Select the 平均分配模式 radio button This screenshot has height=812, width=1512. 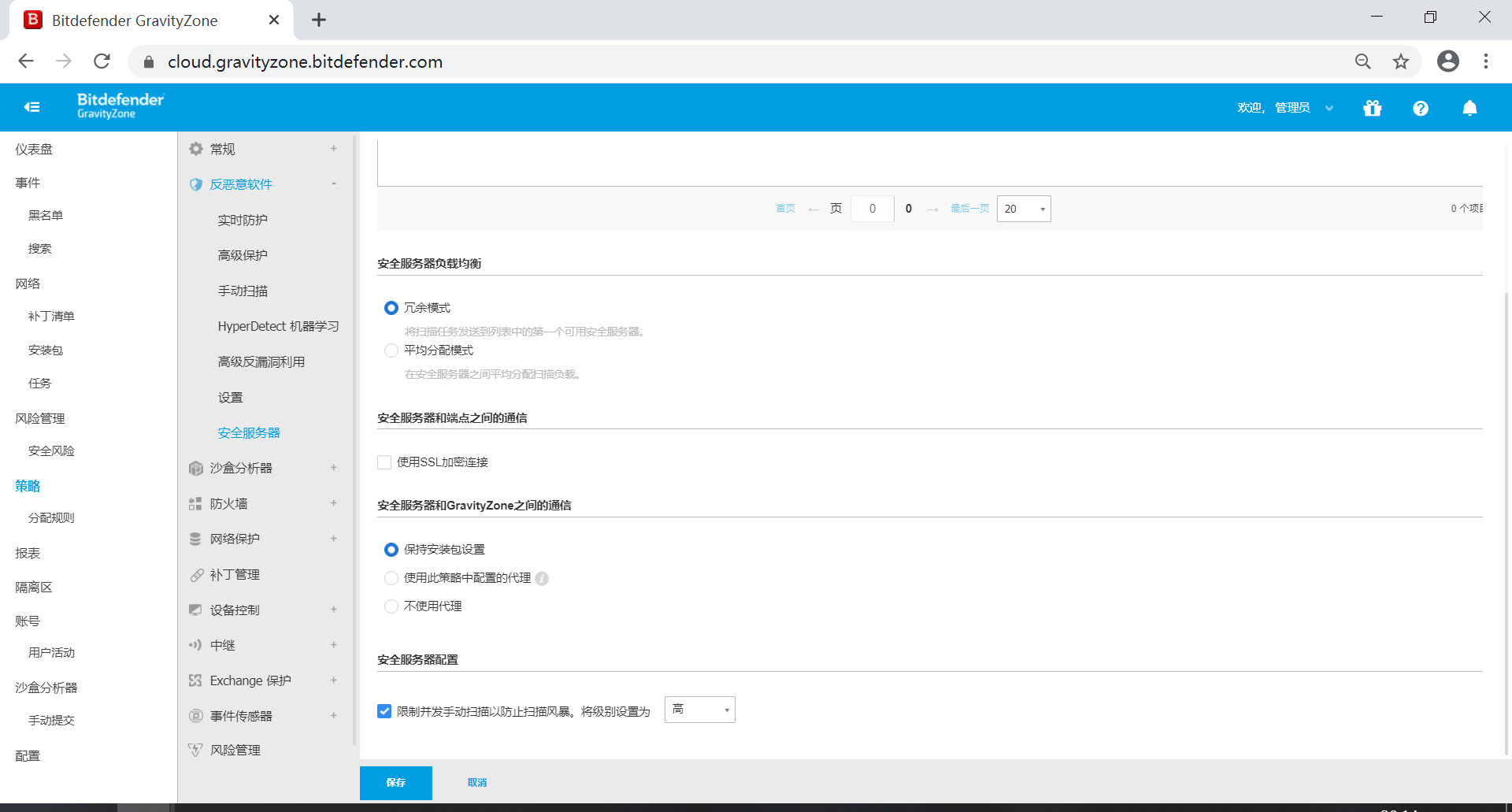click(x=391, y=350)
